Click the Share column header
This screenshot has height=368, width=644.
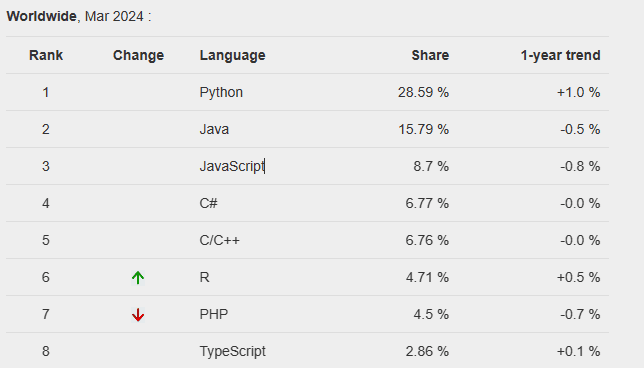430,55
